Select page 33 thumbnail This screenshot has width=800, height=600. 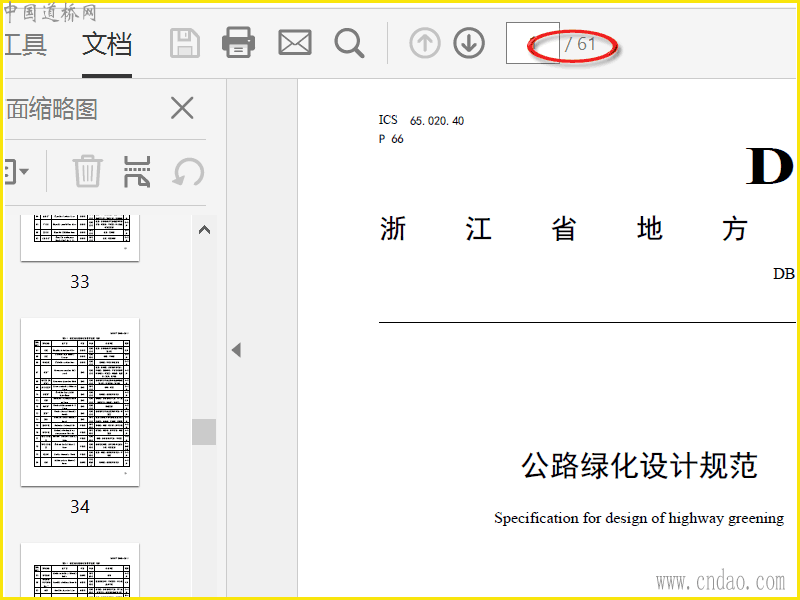[80, 238]
